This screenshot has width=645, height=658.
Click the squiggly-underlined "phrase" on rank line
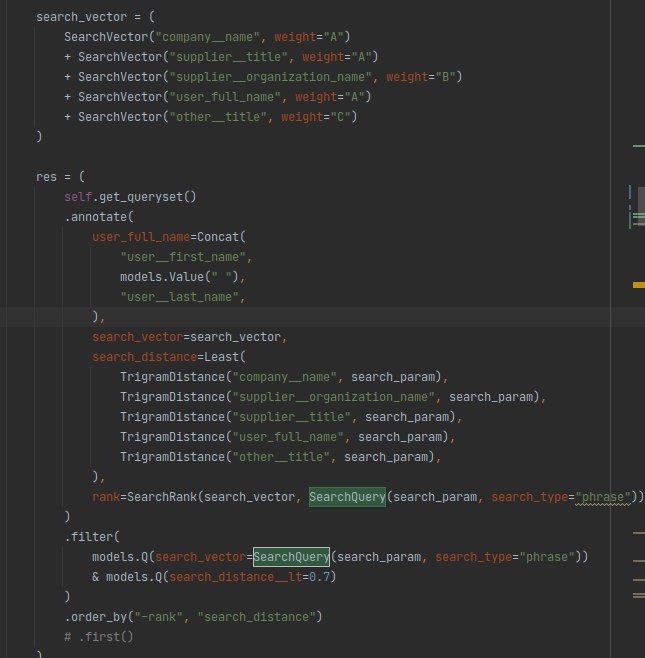click(x=603, y=497)
